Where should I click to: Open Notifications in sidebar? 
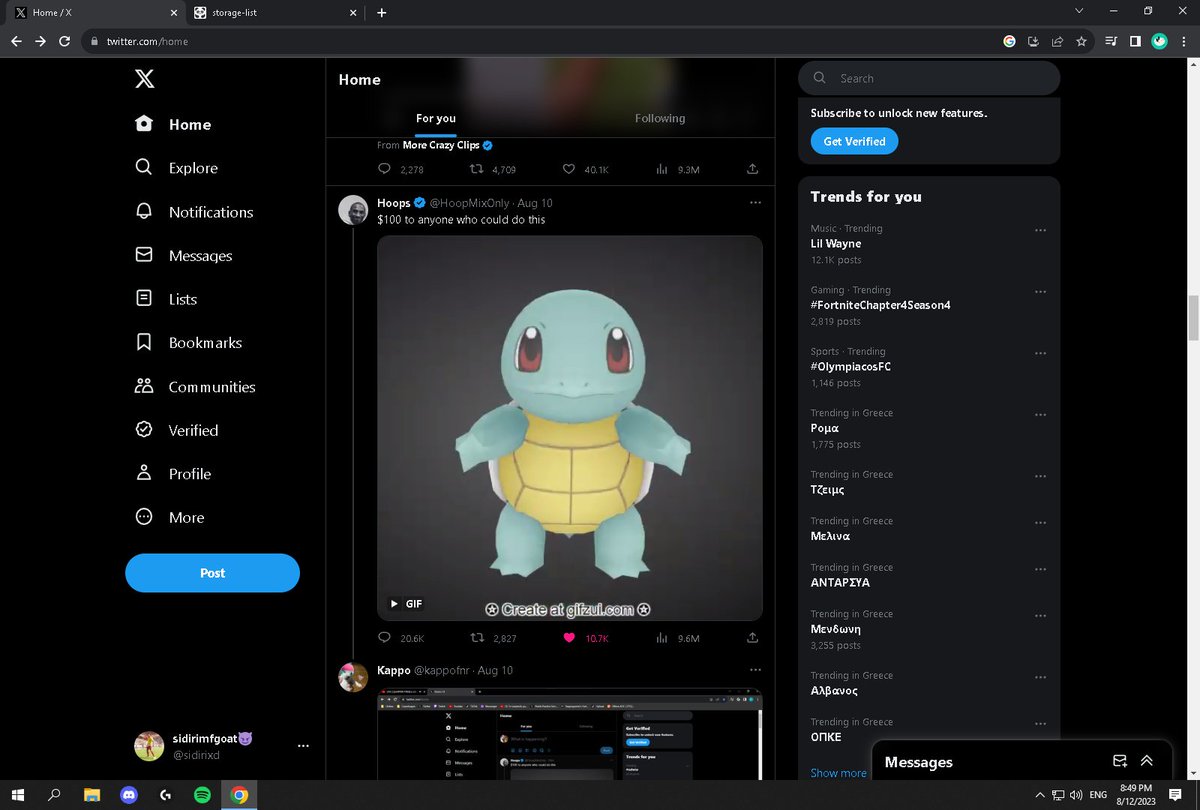(x=194, y=212)
